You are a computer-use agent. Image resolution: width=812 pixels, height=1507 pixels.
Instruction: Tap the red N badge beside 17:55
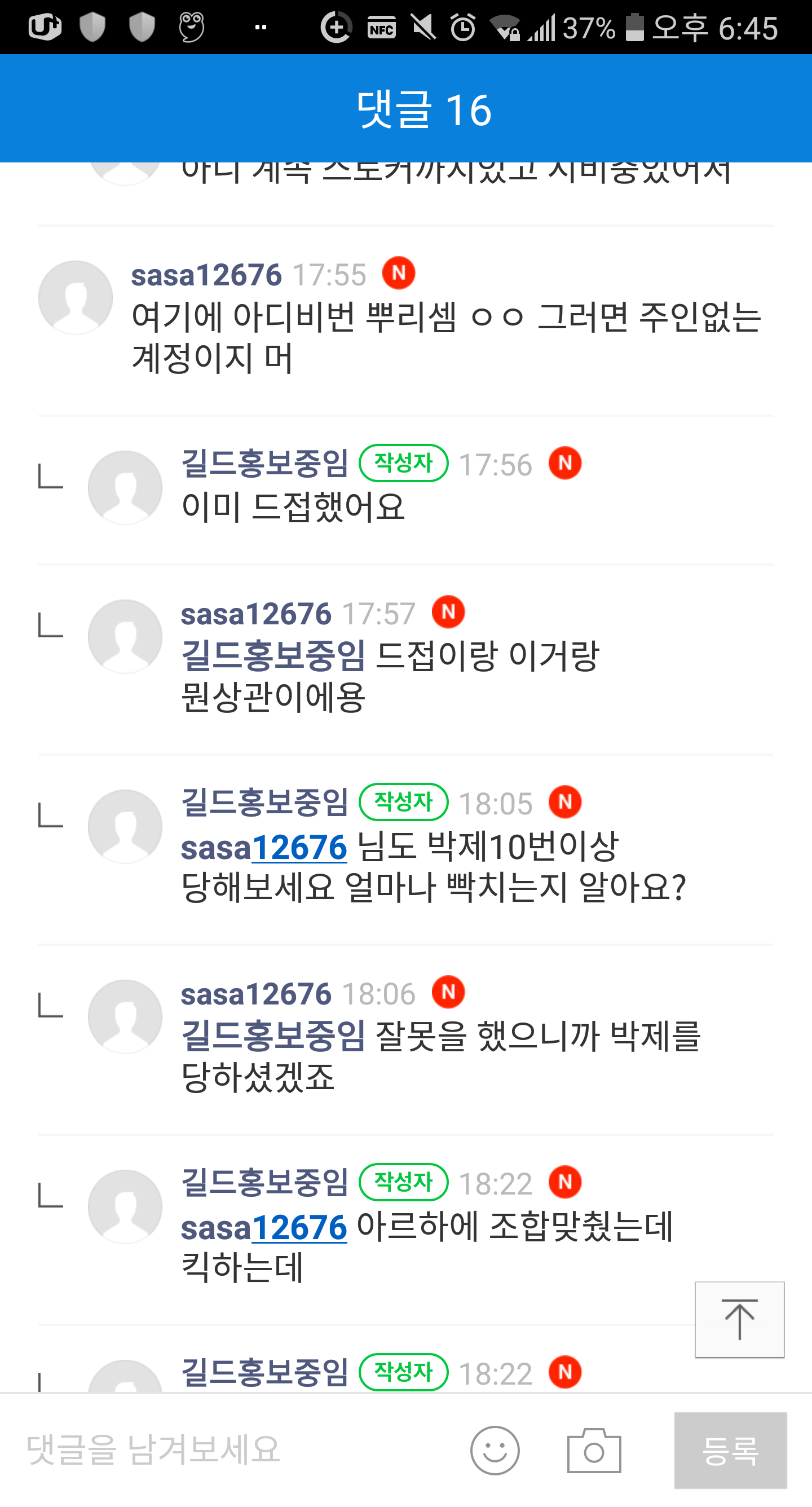(x=399, y=273)
